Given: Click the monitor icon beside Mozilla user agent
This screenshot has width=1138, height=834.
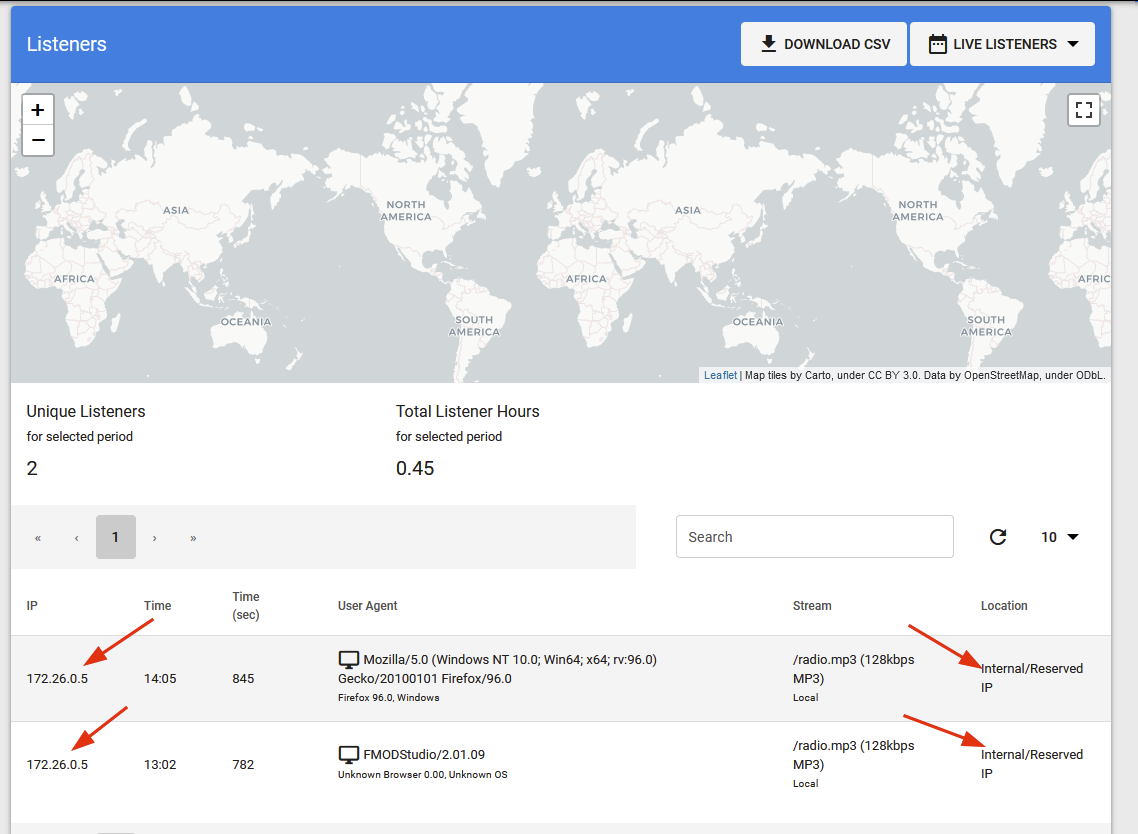Looking at the screenshot, I should click(x=348, y=659).
